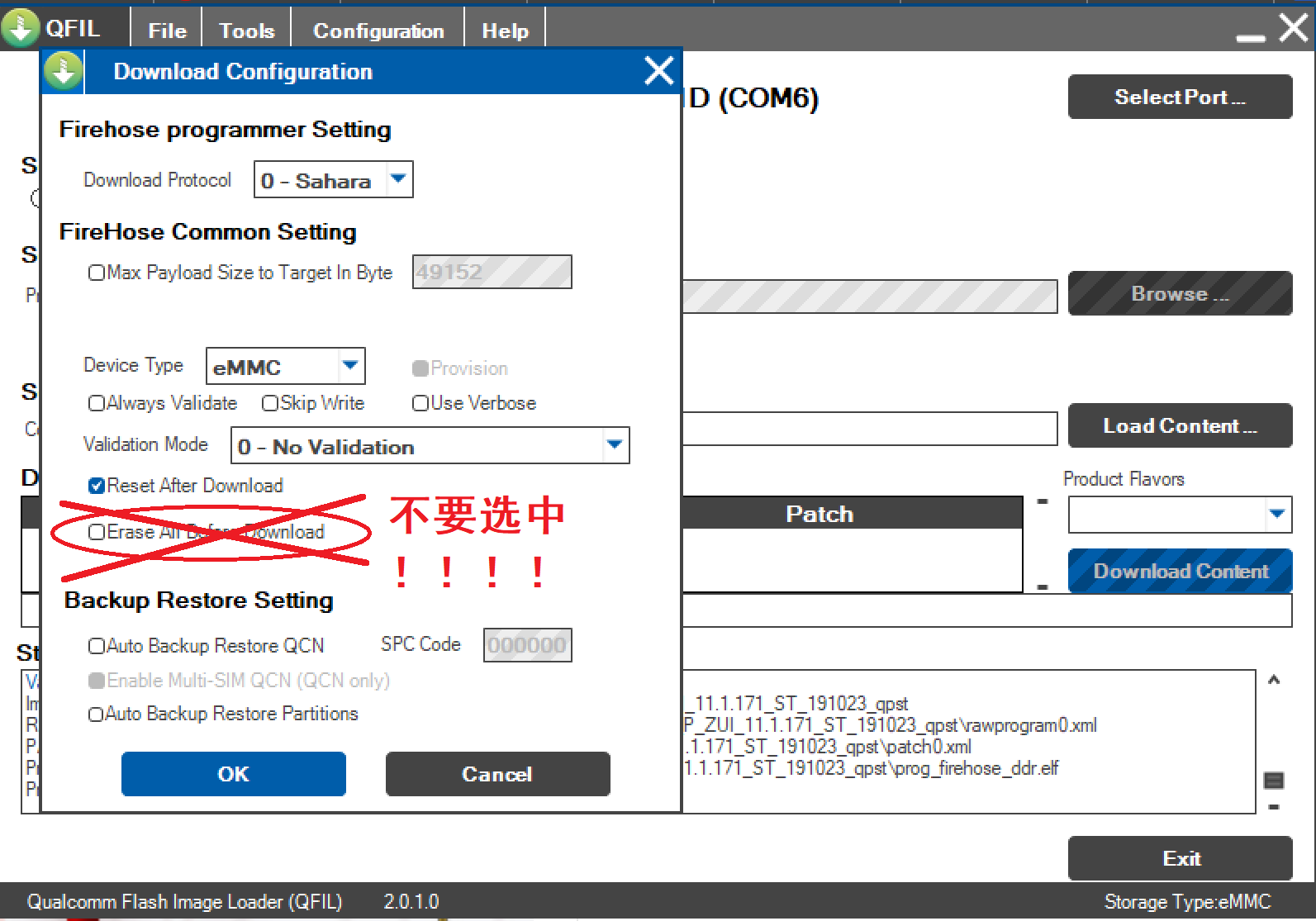Click the QFIL green download logo icon
Image resolution: width=1316 pixels, height=921 pixels.
[21, 27]
